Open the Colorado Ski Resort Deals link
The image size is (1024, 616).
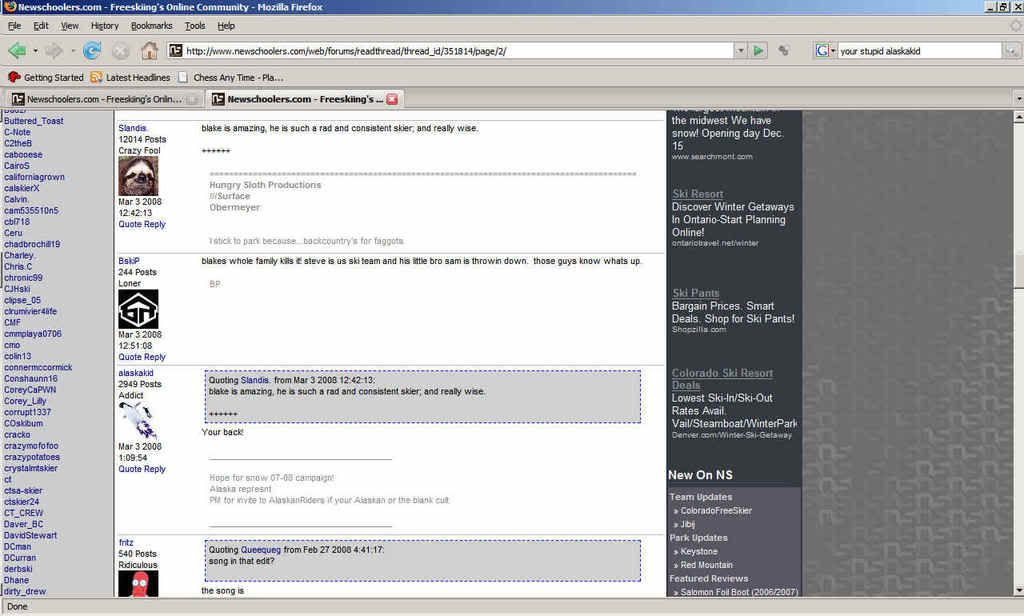[721, 379]
